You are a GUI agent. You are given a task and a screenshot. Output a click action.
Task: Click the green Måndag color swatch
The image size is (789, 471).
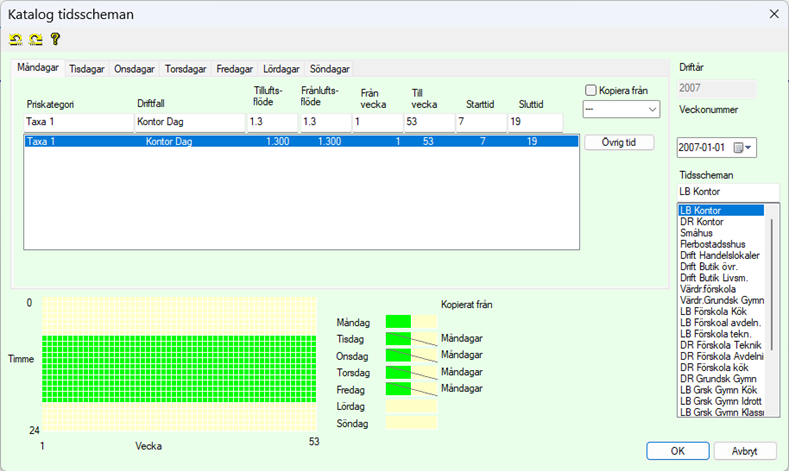coord(398,322)
